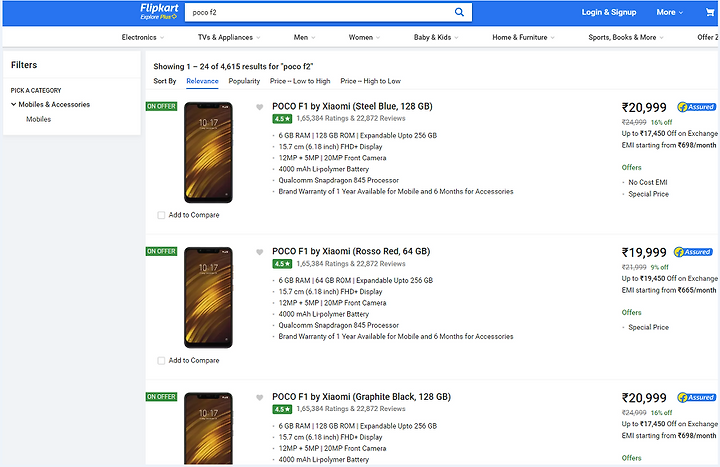Sort results by Relevance
The width and height of the screenshot is (720, 467).
202,81
